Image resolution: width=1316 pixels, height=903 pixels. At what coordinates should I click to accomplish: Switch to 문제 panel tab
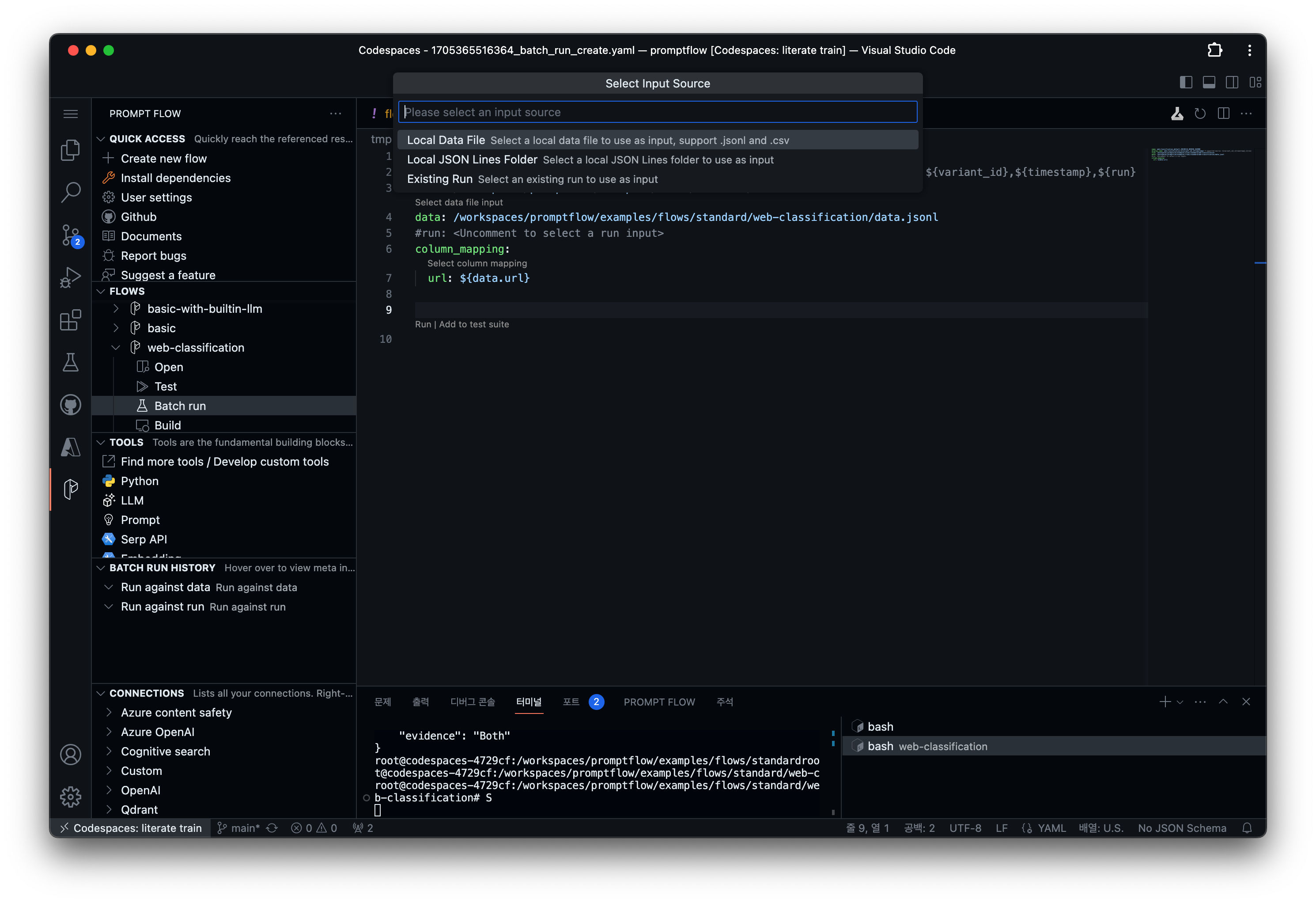pos(383,702)
